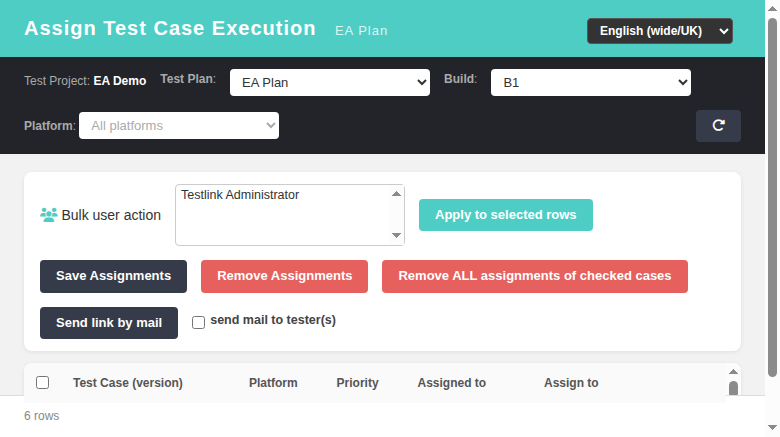The height and width of the screenshot is (437, 780).
Task: Click the user list scroll up arrow
Action: [396, 194]
